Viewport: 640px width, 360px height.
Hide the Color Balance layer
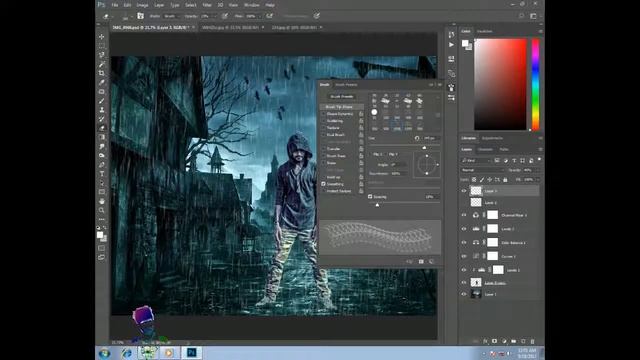(x=464, y=242)
